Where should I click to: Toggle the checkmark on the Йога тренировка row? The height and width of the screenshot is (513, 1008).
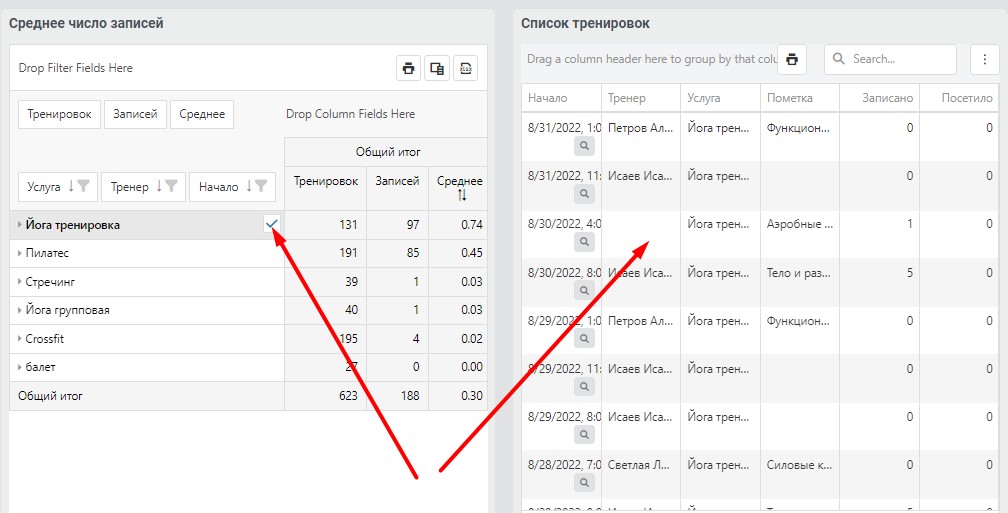pos(272,224)
